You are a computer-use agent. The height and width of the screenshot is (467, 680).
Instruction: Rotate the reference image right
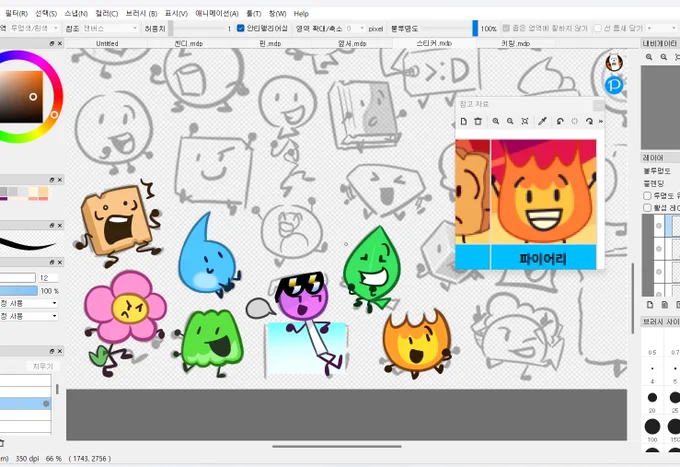tap(589, 121)
